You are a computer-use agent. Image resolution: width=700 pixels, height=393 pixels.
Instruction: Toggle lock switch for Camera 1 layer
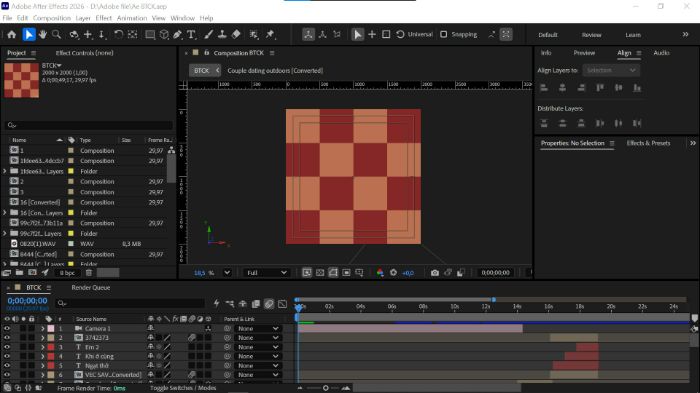click(31, 328)
